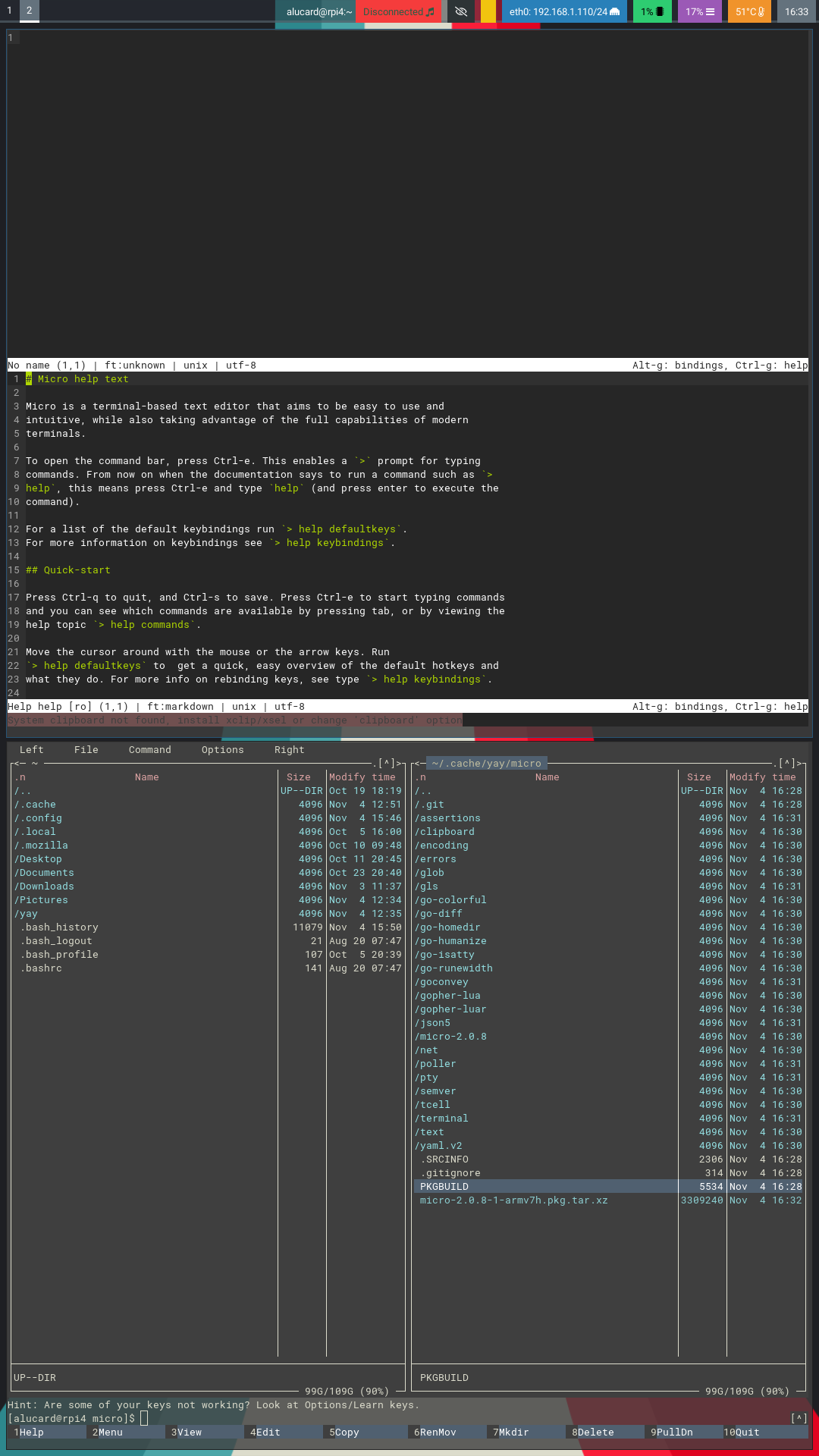The height and width of the screenshot is (1456, 819).
Task: Click the 3View function key button
Action: [205, 1432]
